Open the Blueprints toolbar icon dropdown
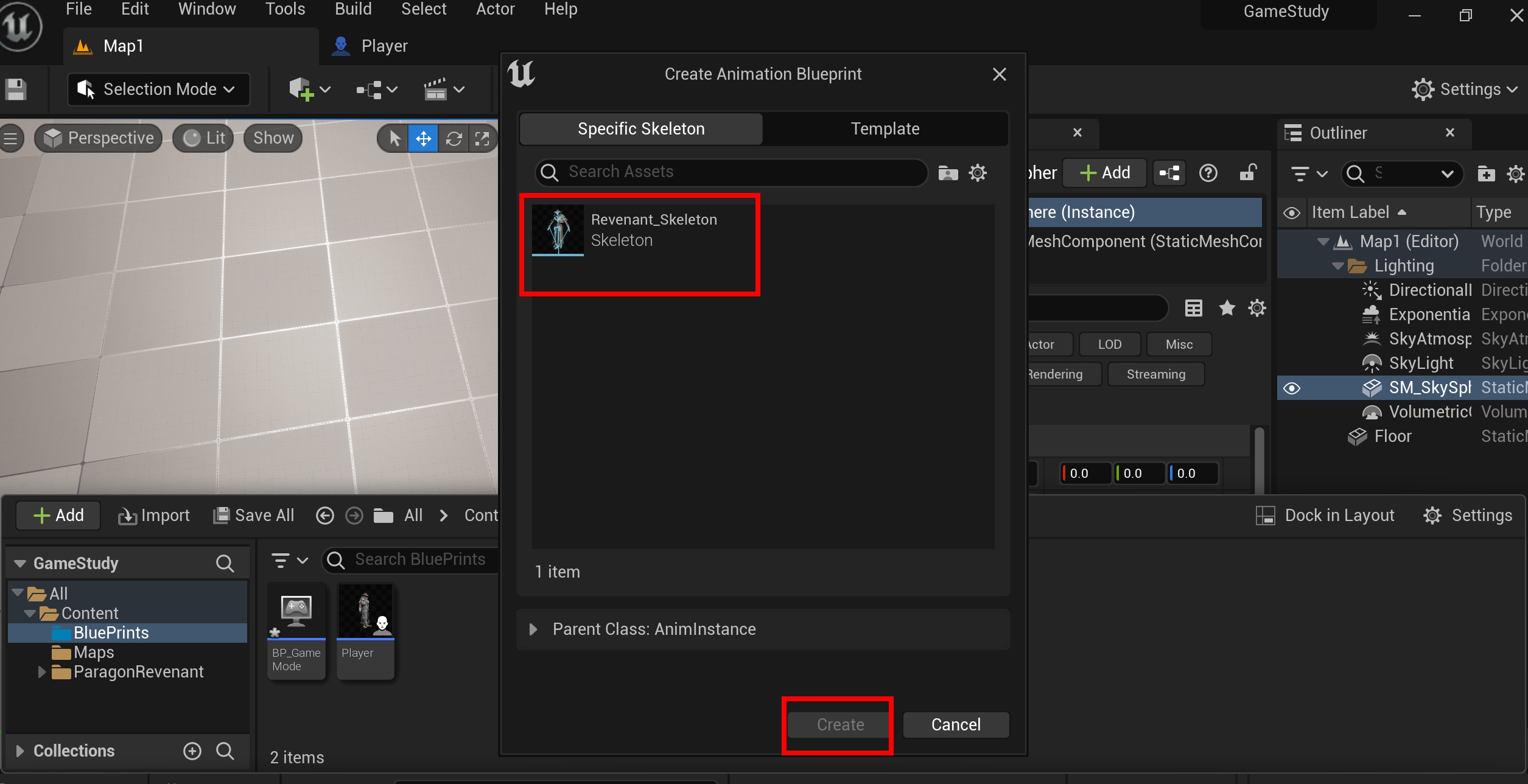This screenshot has width=1528, height=784. [377, 89]
